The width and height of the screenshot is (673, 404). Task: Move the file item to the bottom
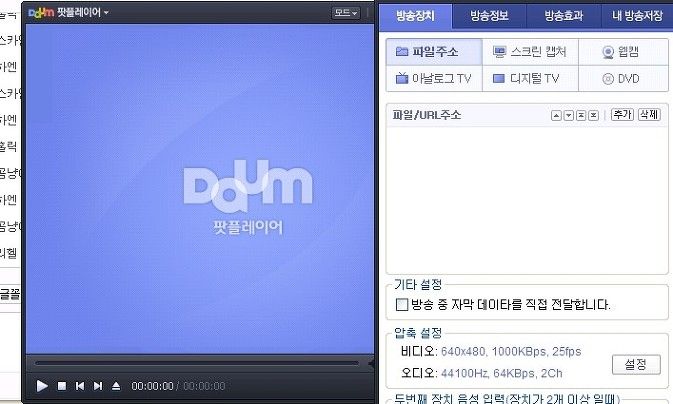coord(594,115)
